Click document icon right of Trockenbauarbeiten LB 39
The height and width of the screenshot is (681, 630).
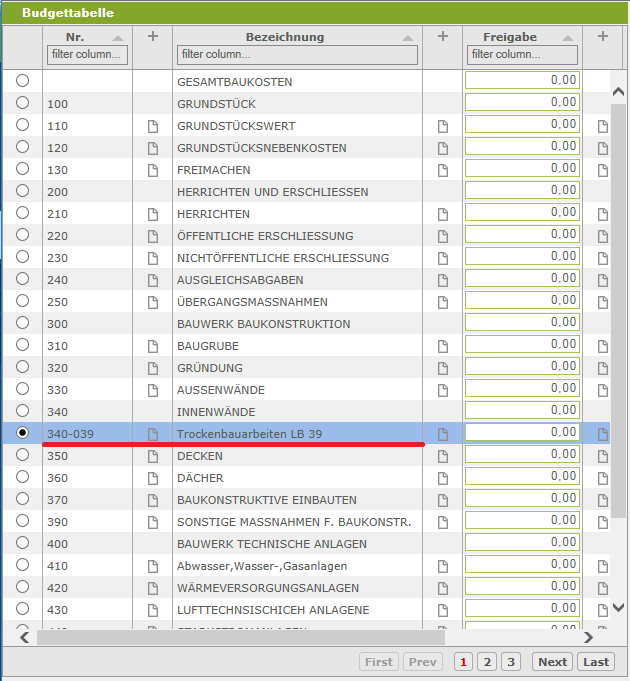(443, 434)
